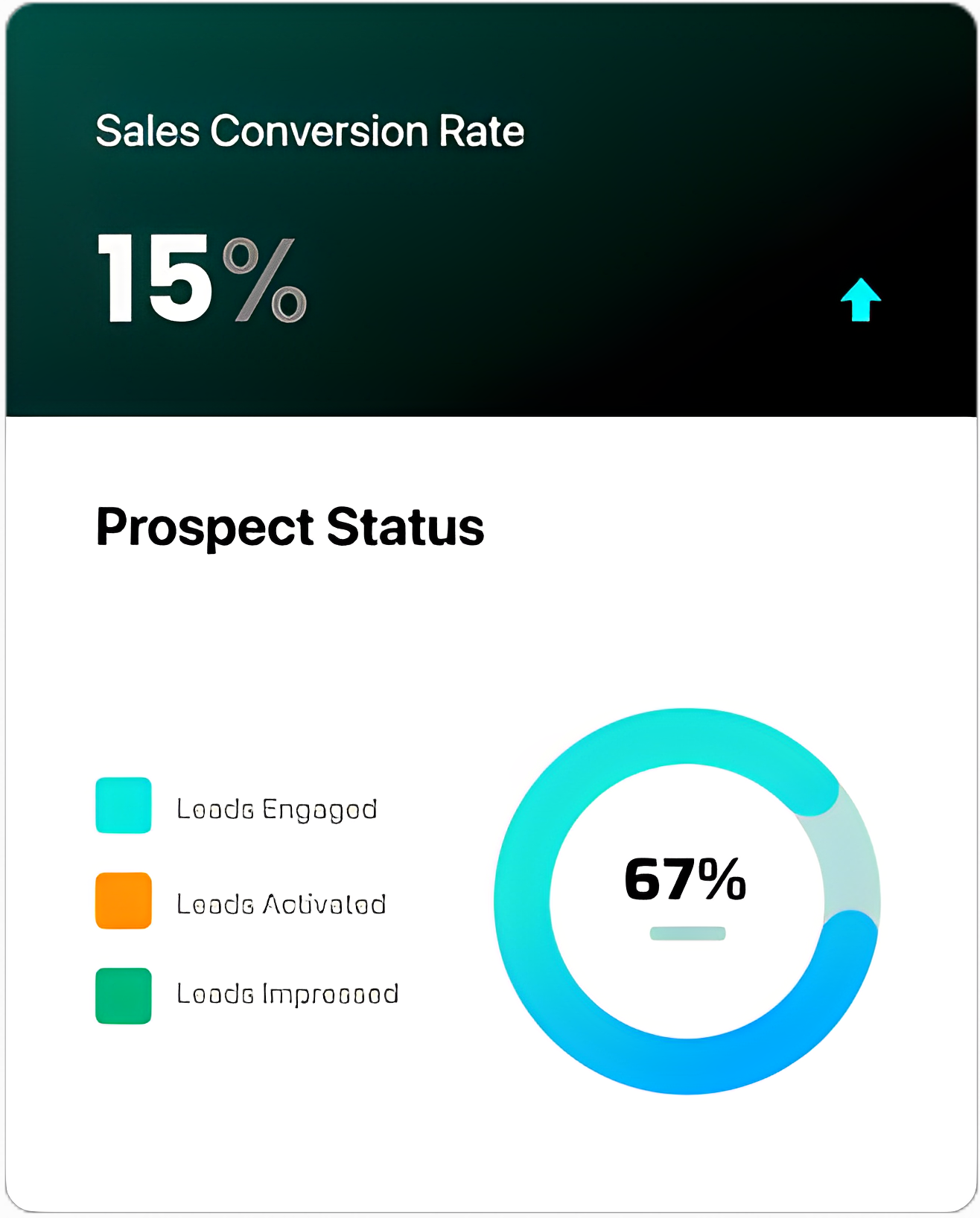Click the word Status in the section heading

point(405,527)
